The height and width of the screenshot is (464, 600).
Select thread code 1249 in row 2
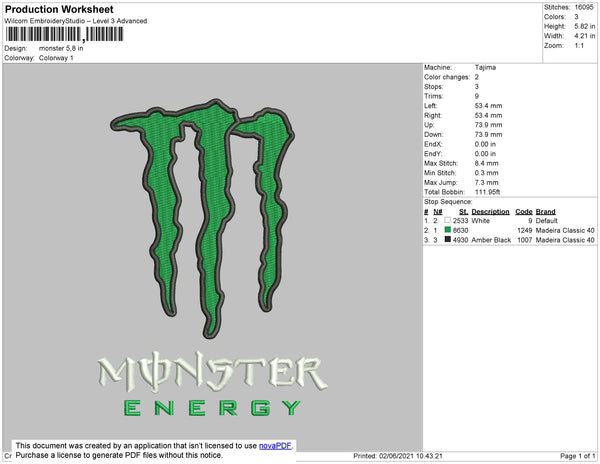point(525,230)
